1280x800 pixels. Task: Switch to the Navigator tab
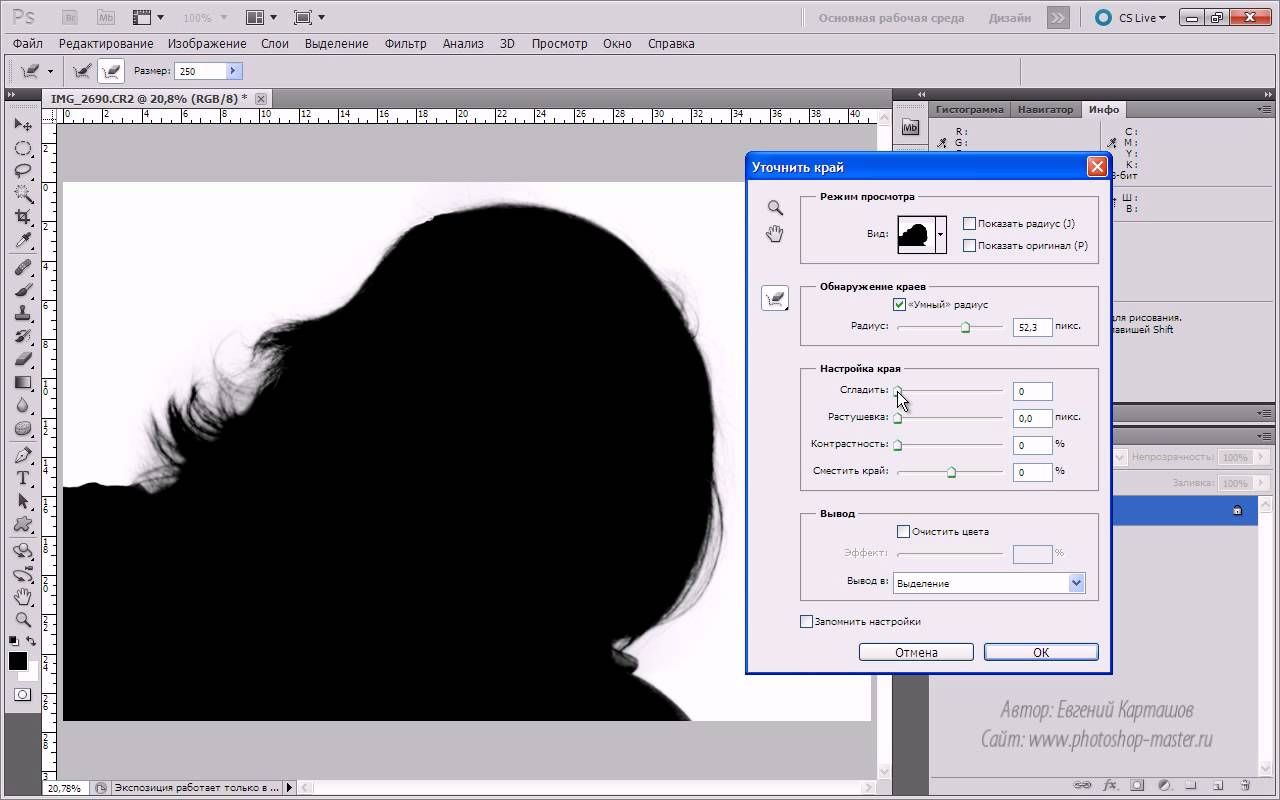[1046, 109]
